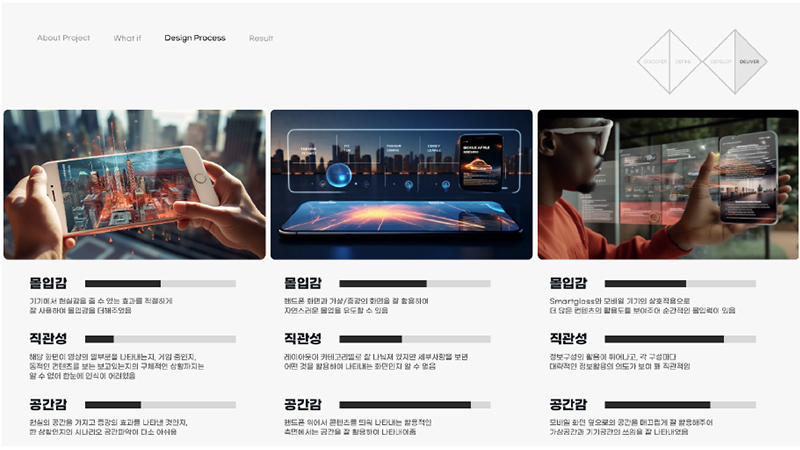Switch to the Result tab
Screen dimensions: 800x450
click(x=261, y=38)
